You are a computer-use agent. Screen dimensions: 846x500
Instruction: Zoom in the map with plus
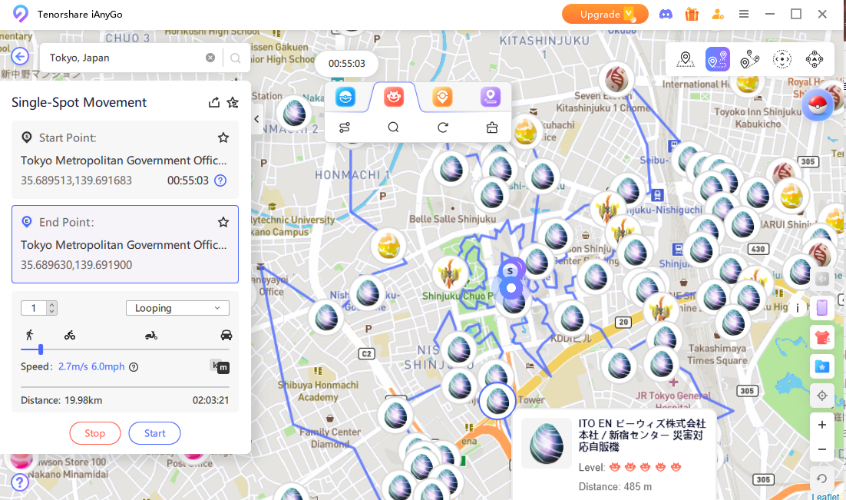[x=822, y=425]
